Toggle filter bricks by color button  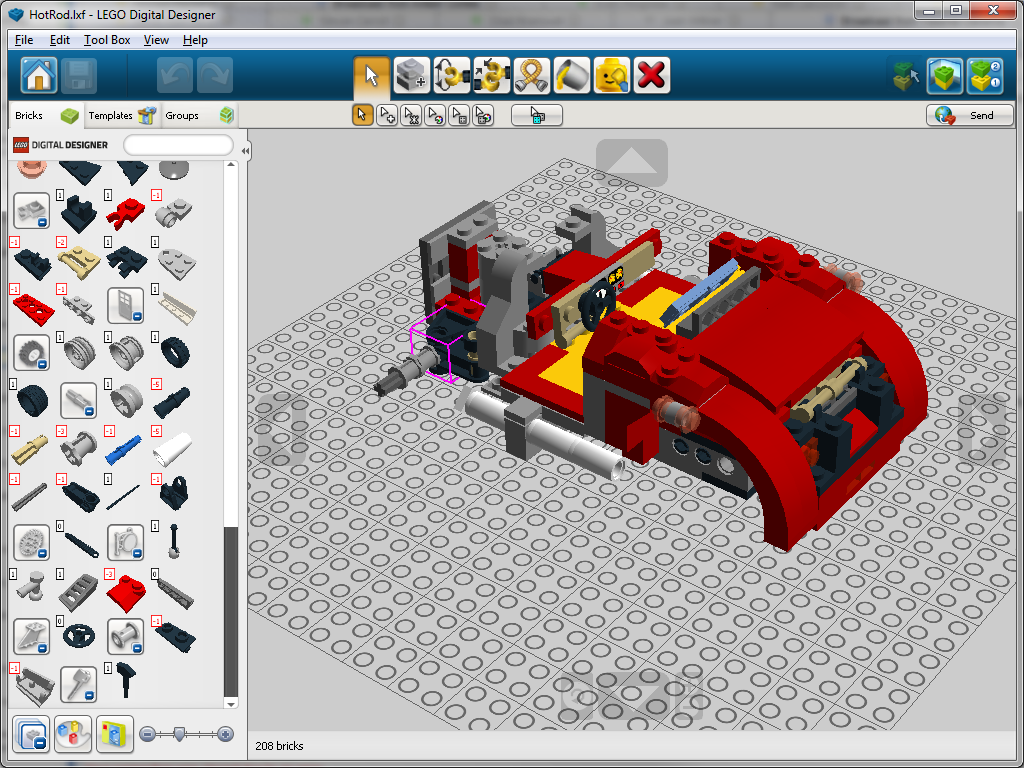[x=72, y=734]
